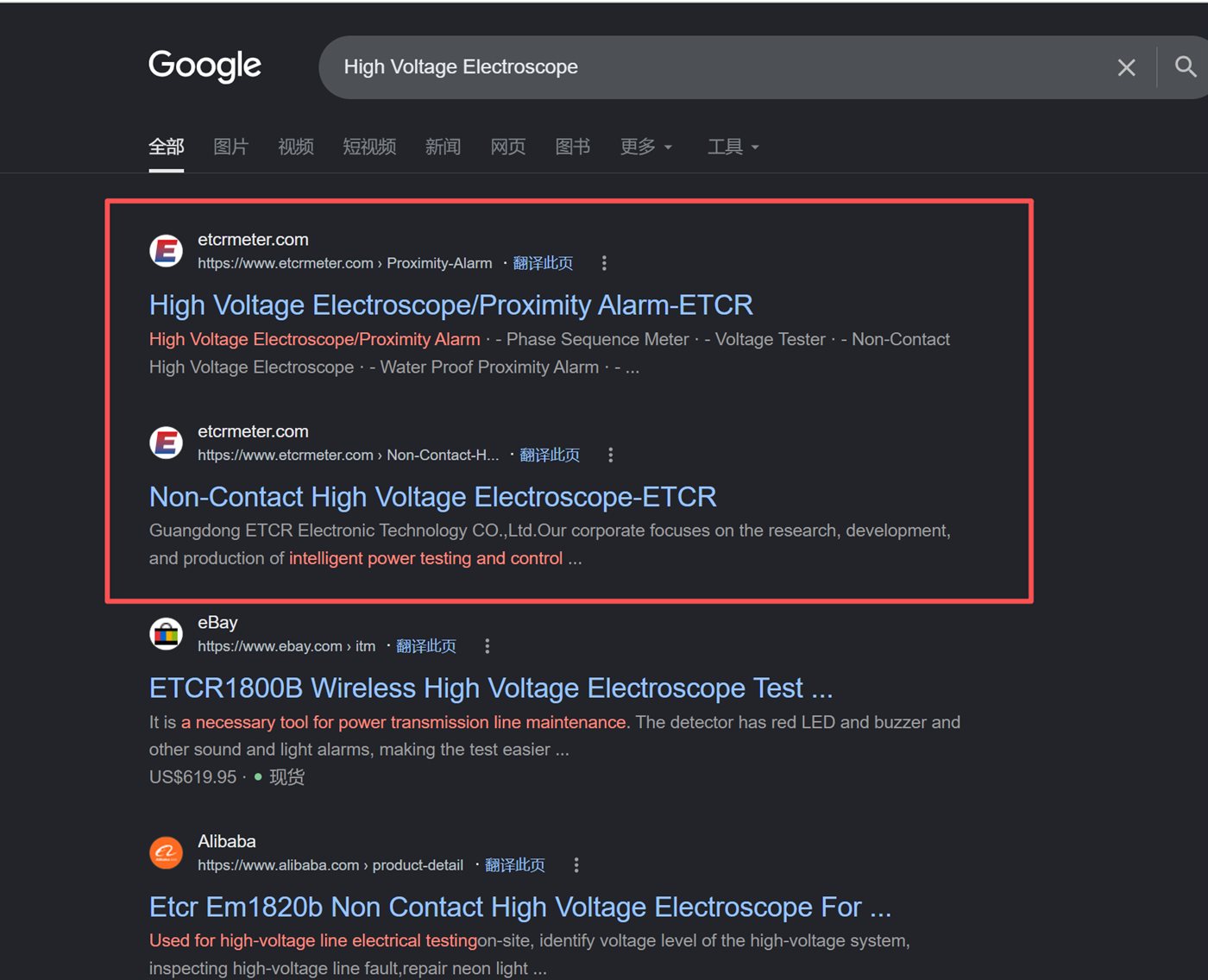Click the Google logo

click(204, 66)
